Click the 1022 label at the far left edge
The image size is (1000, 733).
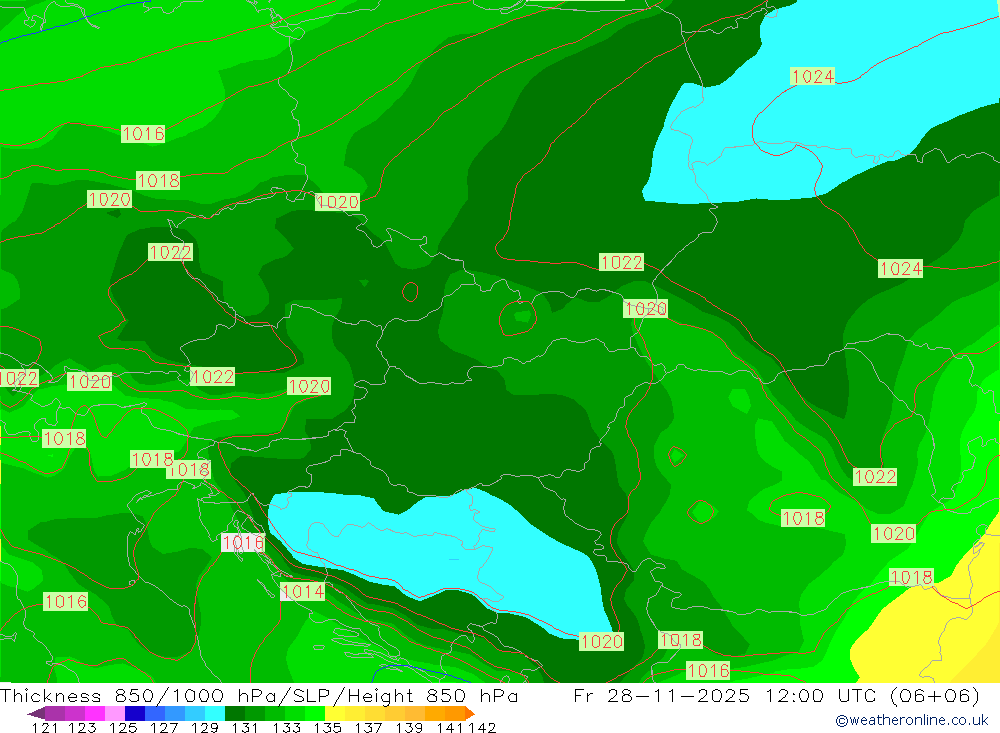point(19,378)
